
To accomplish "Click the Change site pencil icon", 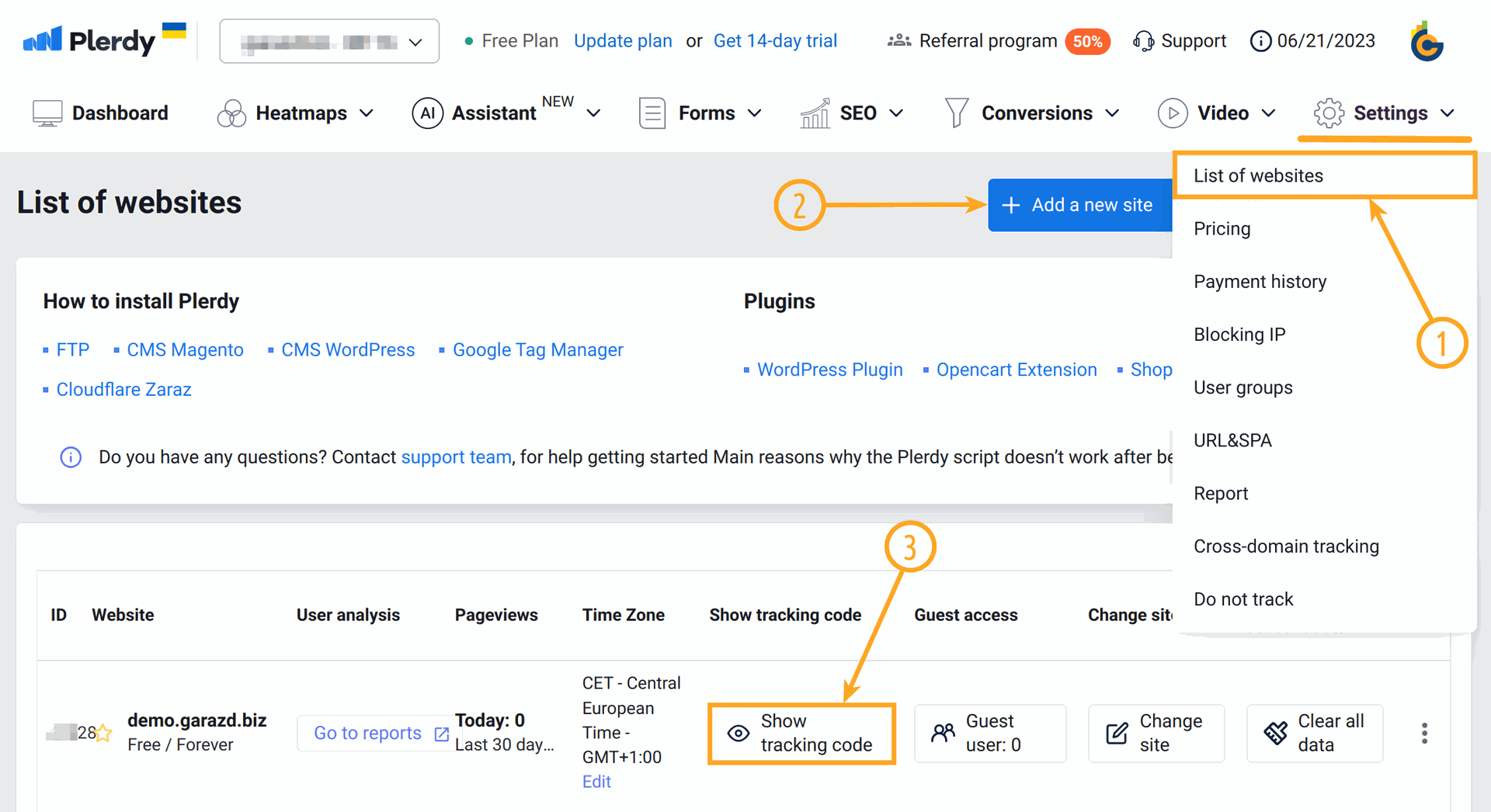I will pyautogui.click(x=1117, y=733).
